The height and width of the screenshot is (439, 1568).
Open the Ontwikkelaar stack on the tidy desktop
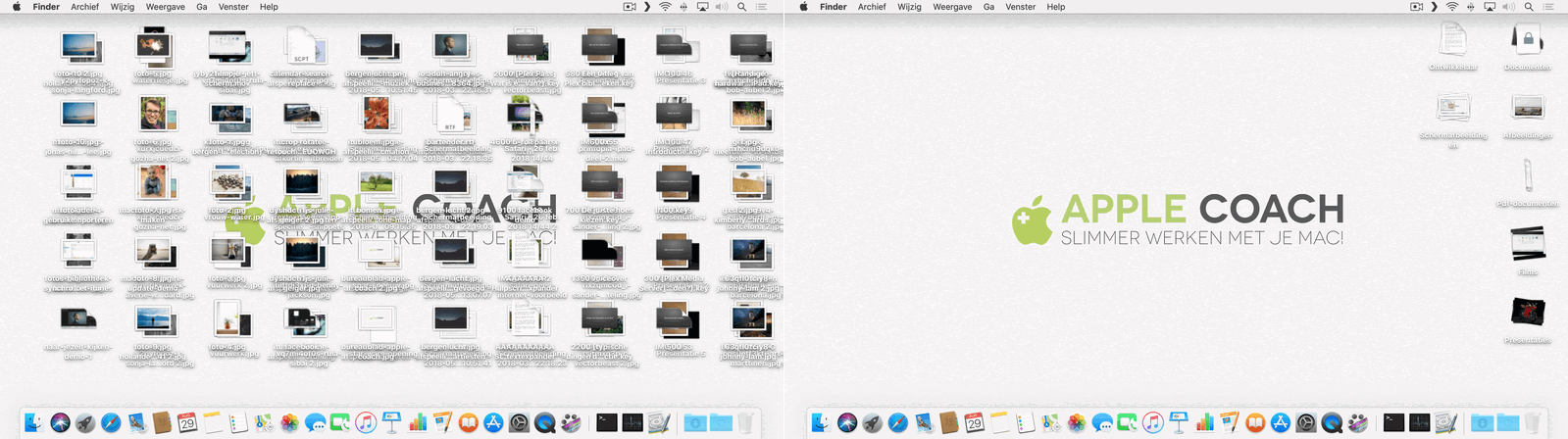(x=1452, y=38)
